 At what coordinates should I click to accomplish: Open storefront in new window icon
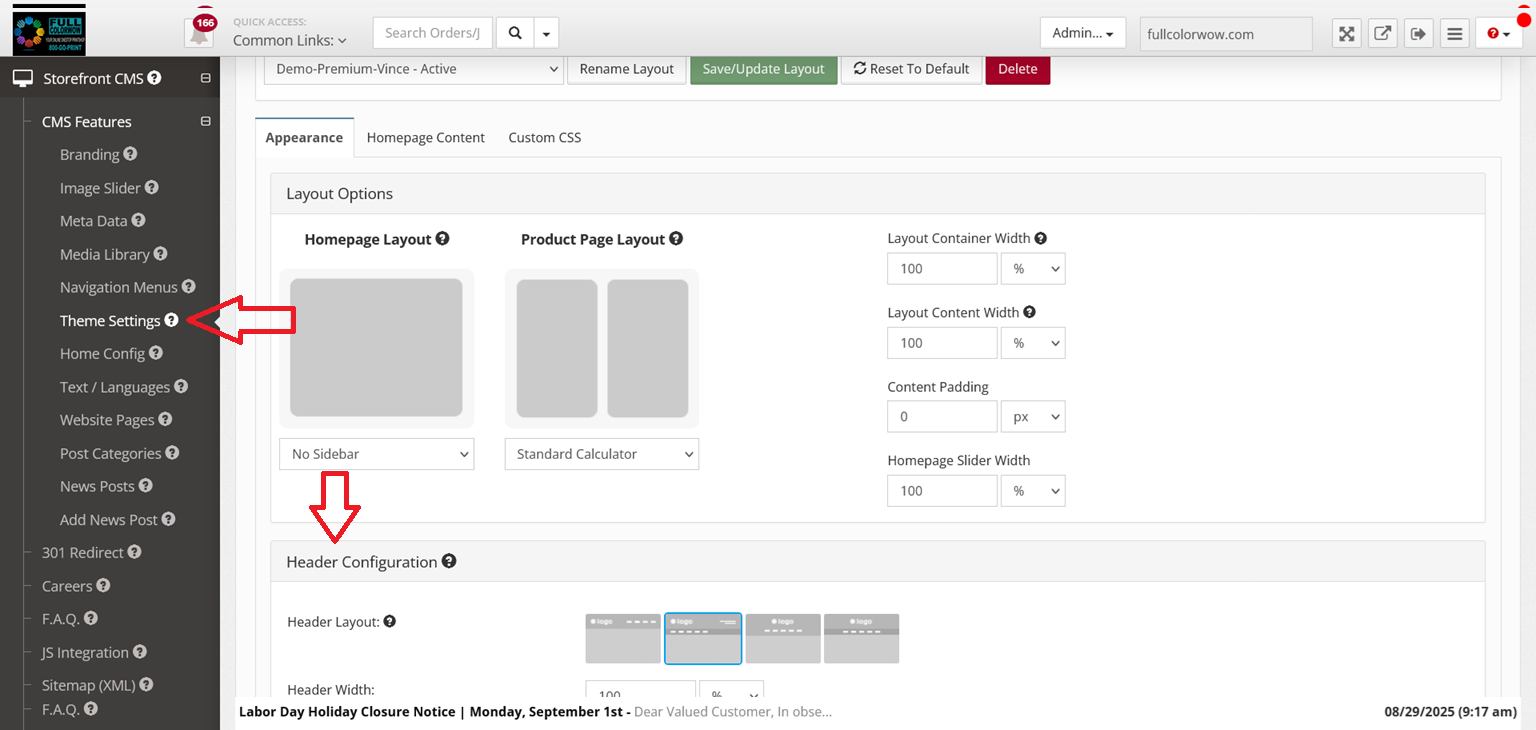click(x=1382, y=34)
